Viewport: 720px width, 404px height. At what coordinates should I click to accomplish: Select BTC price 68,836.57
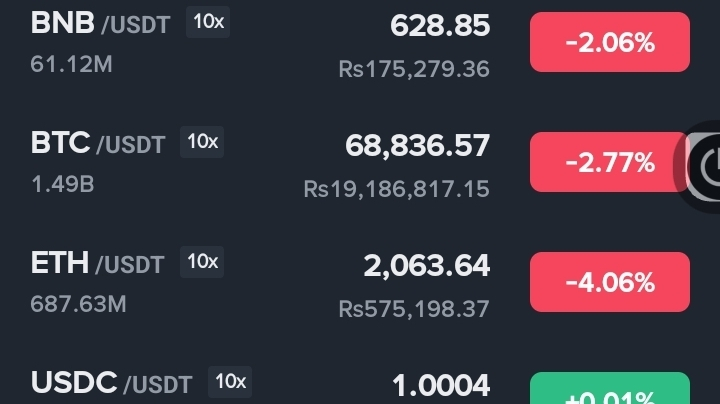(x=417, y=146)
